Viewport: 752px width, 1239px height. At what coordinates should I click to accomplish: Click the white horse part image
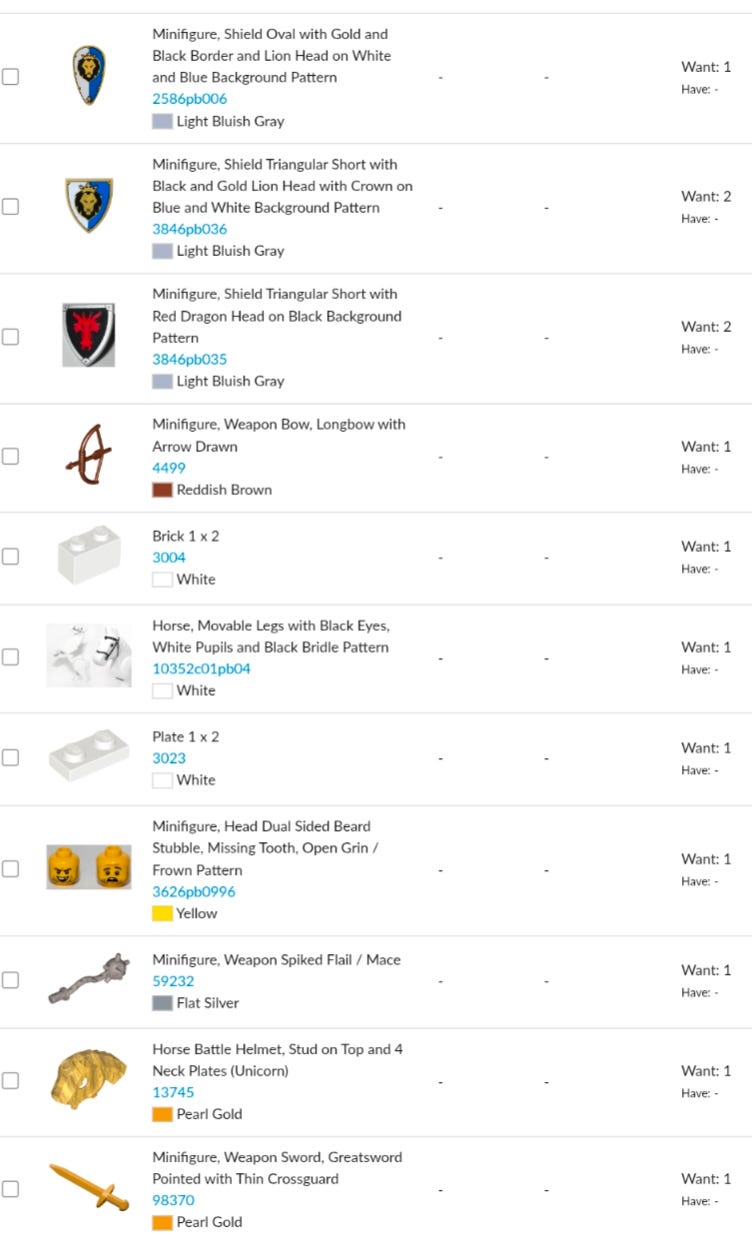89,656
